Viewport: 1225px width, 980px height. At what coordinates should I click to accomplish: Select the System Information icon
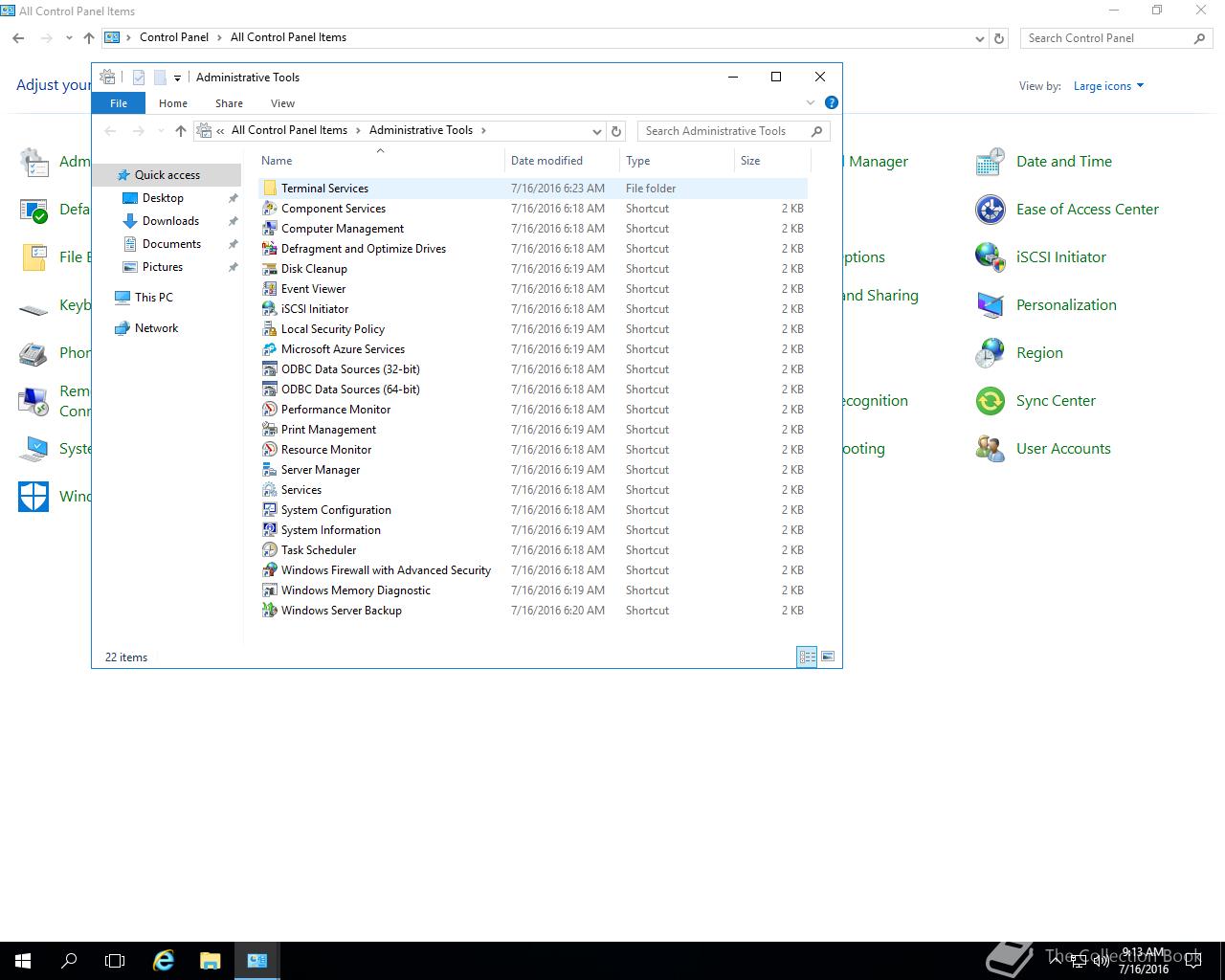click(x=270, y=530)
